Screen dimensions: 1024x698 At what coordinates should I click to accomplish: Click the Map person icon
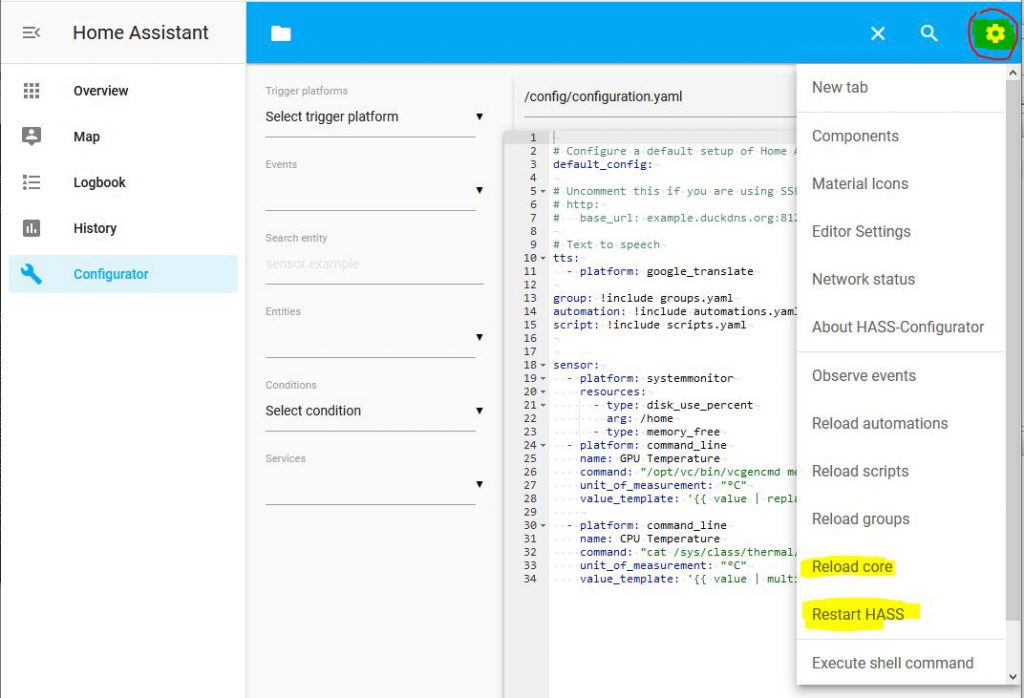tap(31, 136)
